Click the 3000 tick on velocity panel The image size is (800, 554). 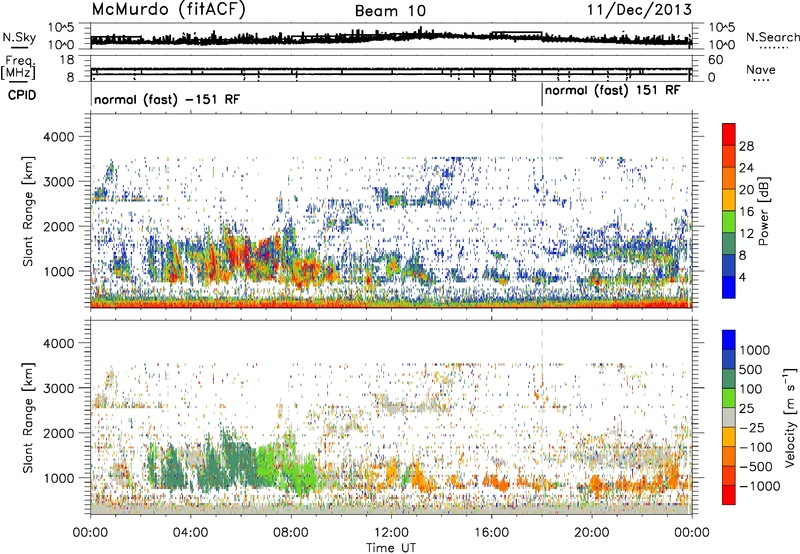click(x=59, y=388)
